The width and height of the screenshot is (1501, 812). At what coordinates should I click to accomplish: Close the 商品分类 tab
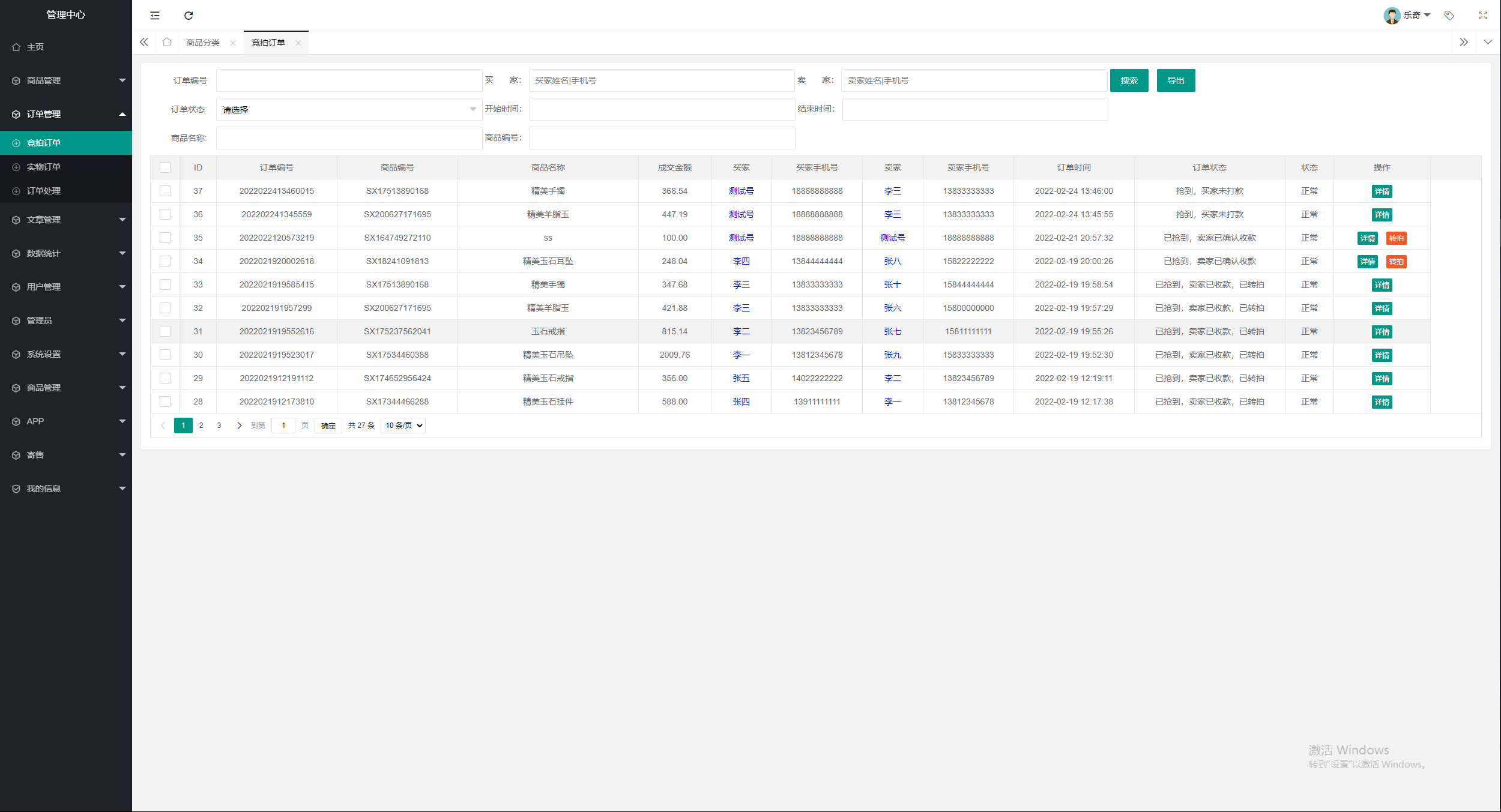coord(233,43)
